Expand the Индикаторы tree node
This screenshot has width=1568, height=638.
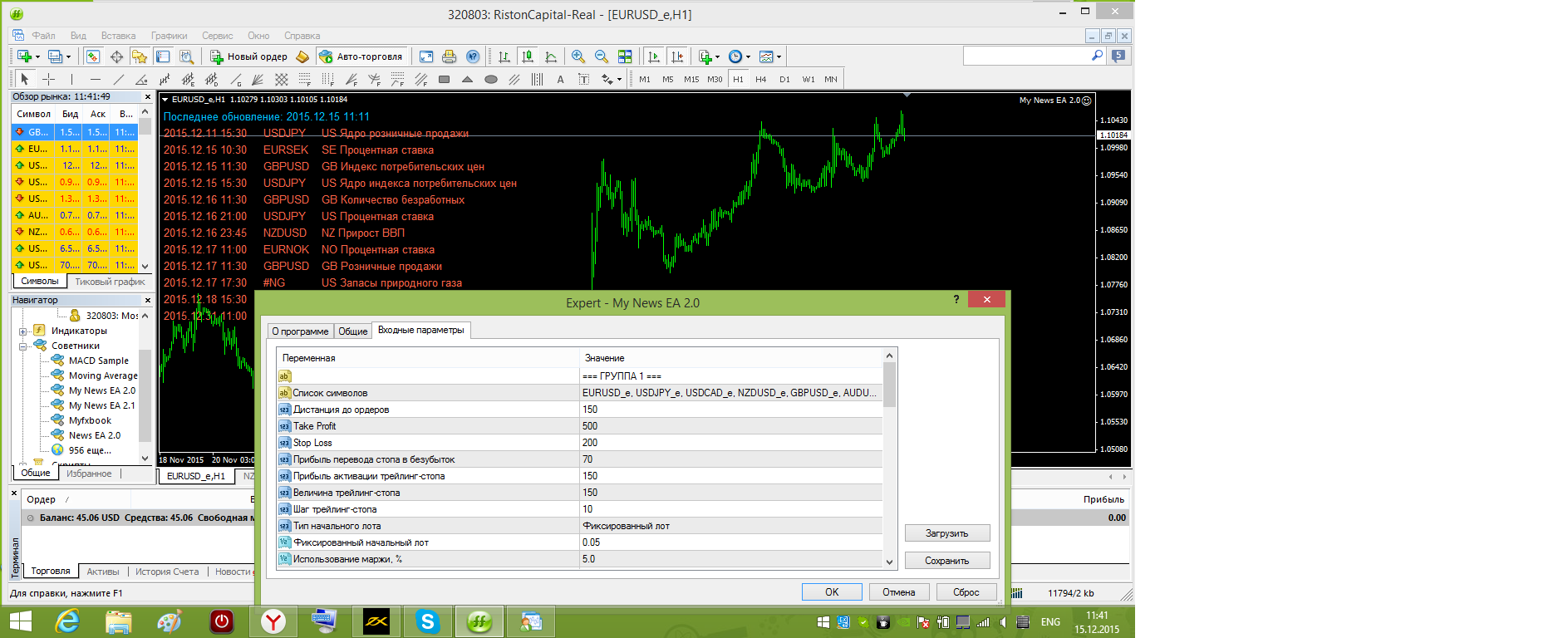[23, 331]
